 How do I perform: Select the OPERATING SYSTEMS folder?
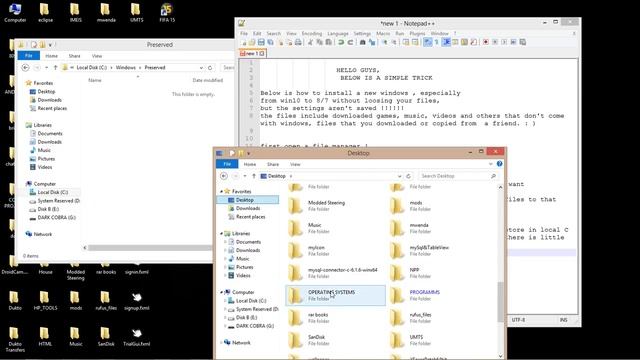tap(336, 296)
